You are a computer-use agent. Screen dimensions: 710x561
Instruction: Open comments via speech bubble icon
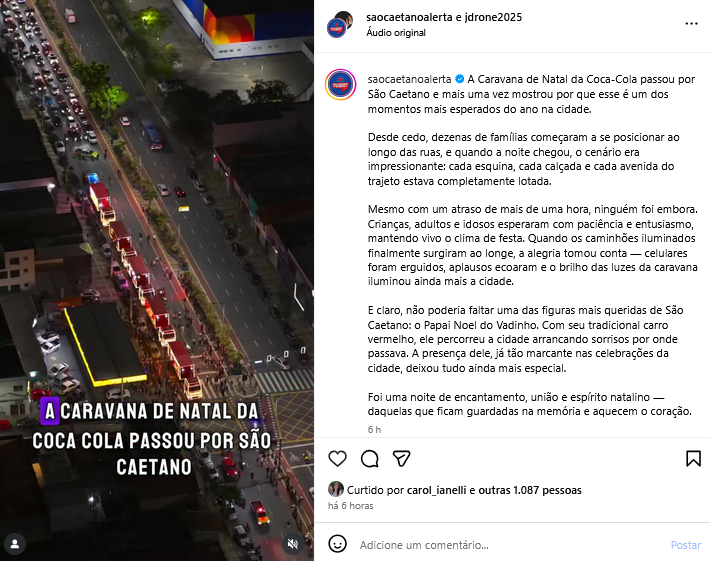click(369, 459)
